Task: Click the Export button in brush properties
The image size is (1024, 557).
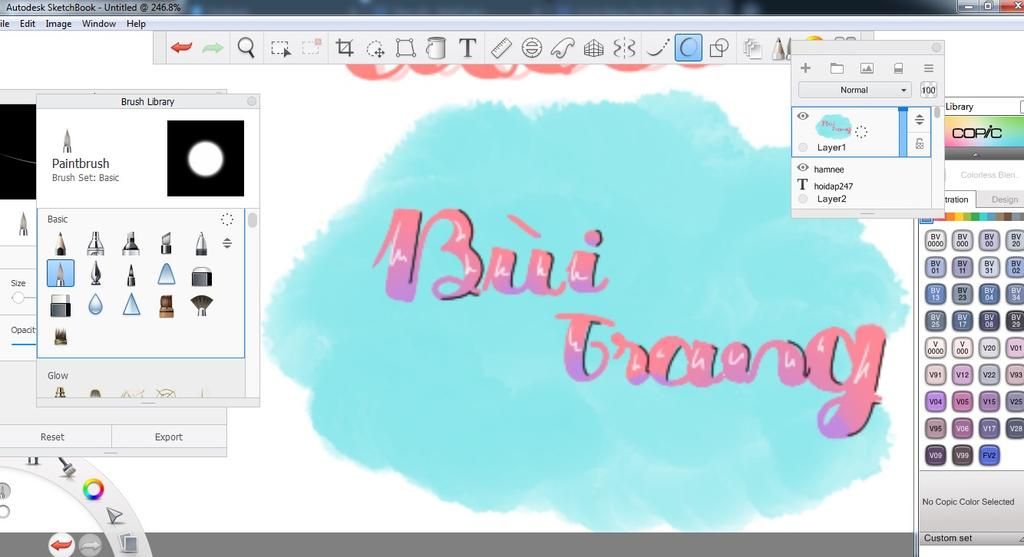Action: 168,437
